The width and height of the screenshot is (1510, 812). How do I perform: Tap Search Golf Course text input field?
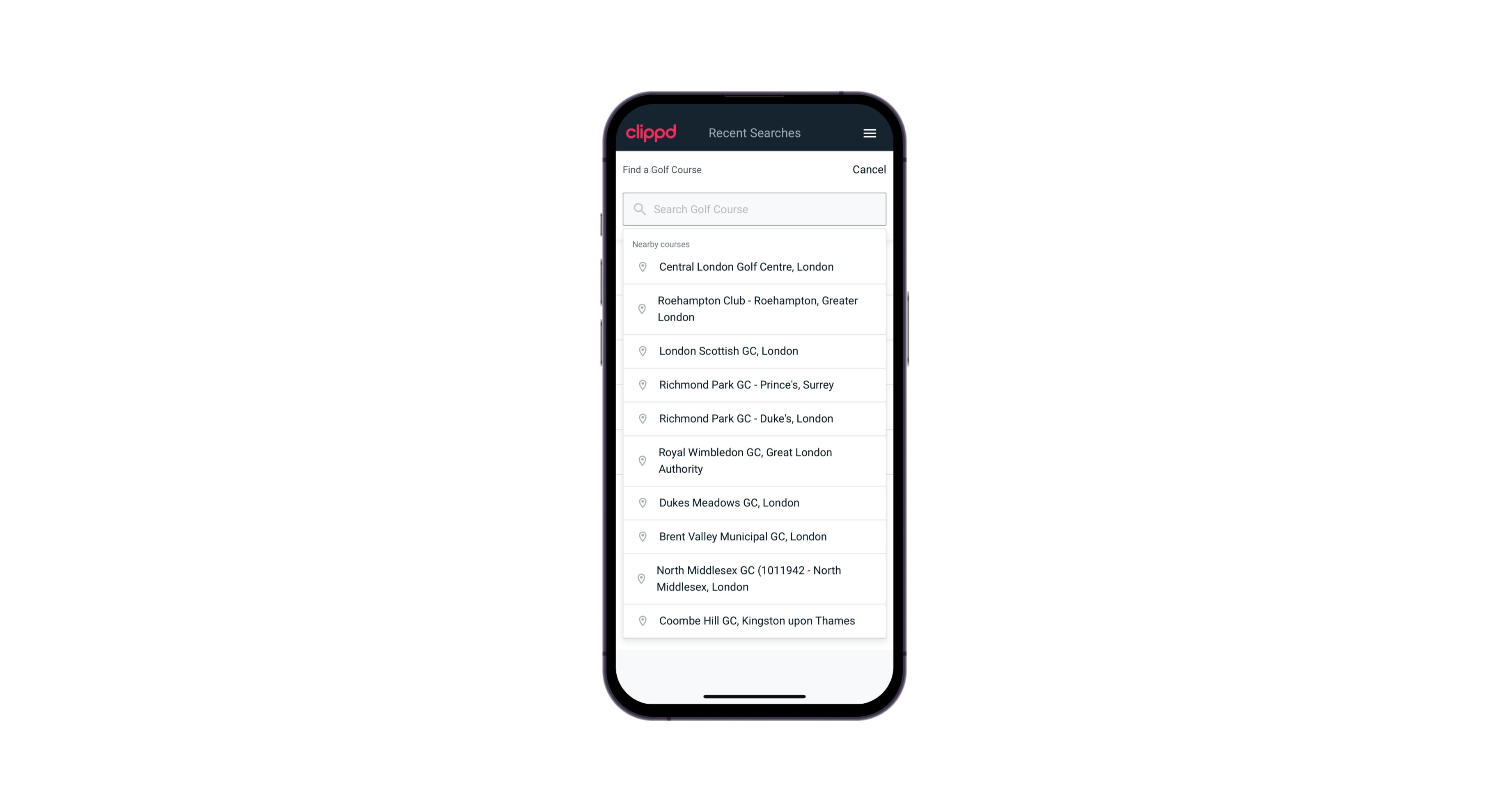[x=755, y=208]
